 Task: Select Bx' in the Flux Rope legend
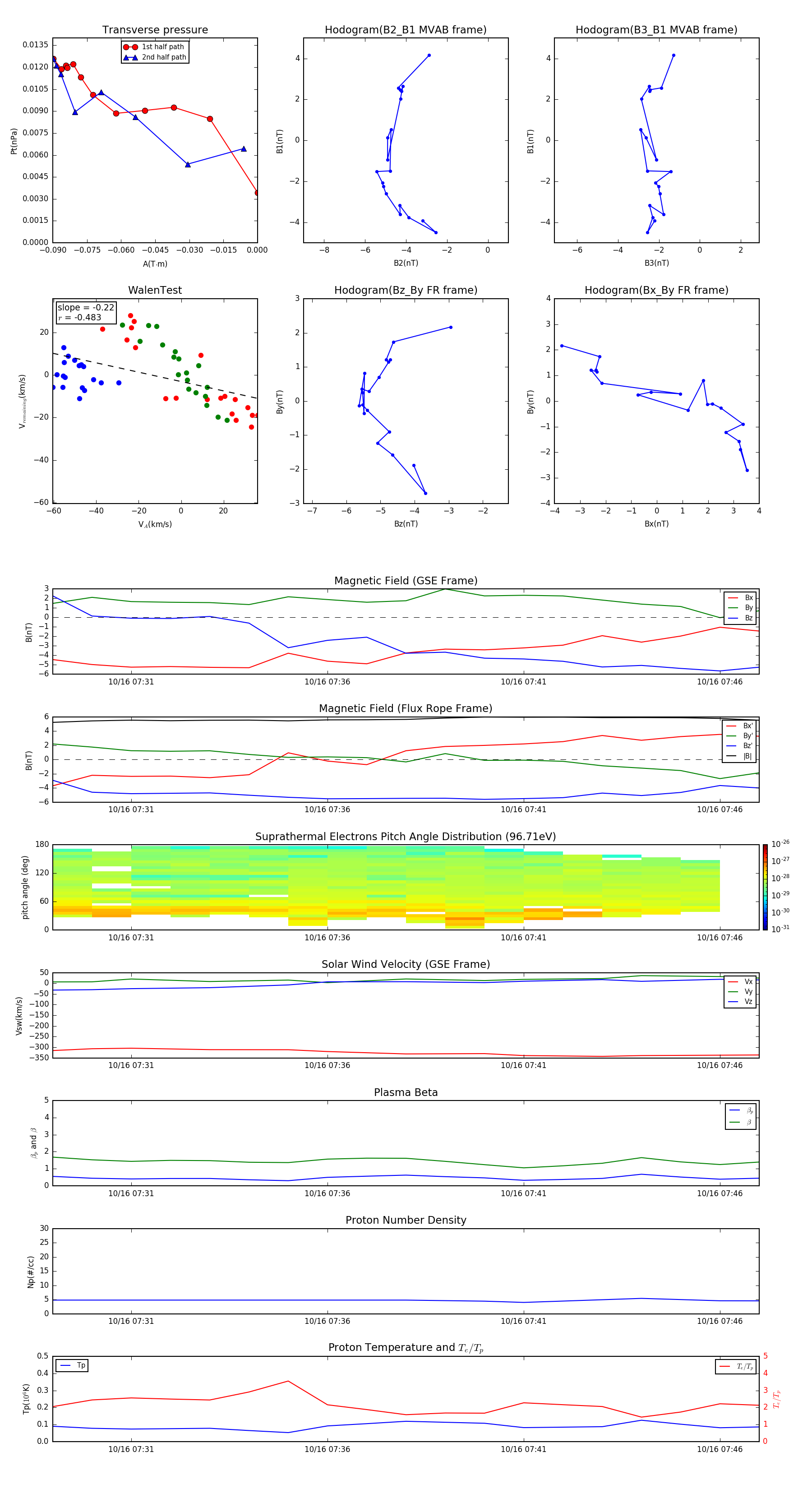[740, 726]
